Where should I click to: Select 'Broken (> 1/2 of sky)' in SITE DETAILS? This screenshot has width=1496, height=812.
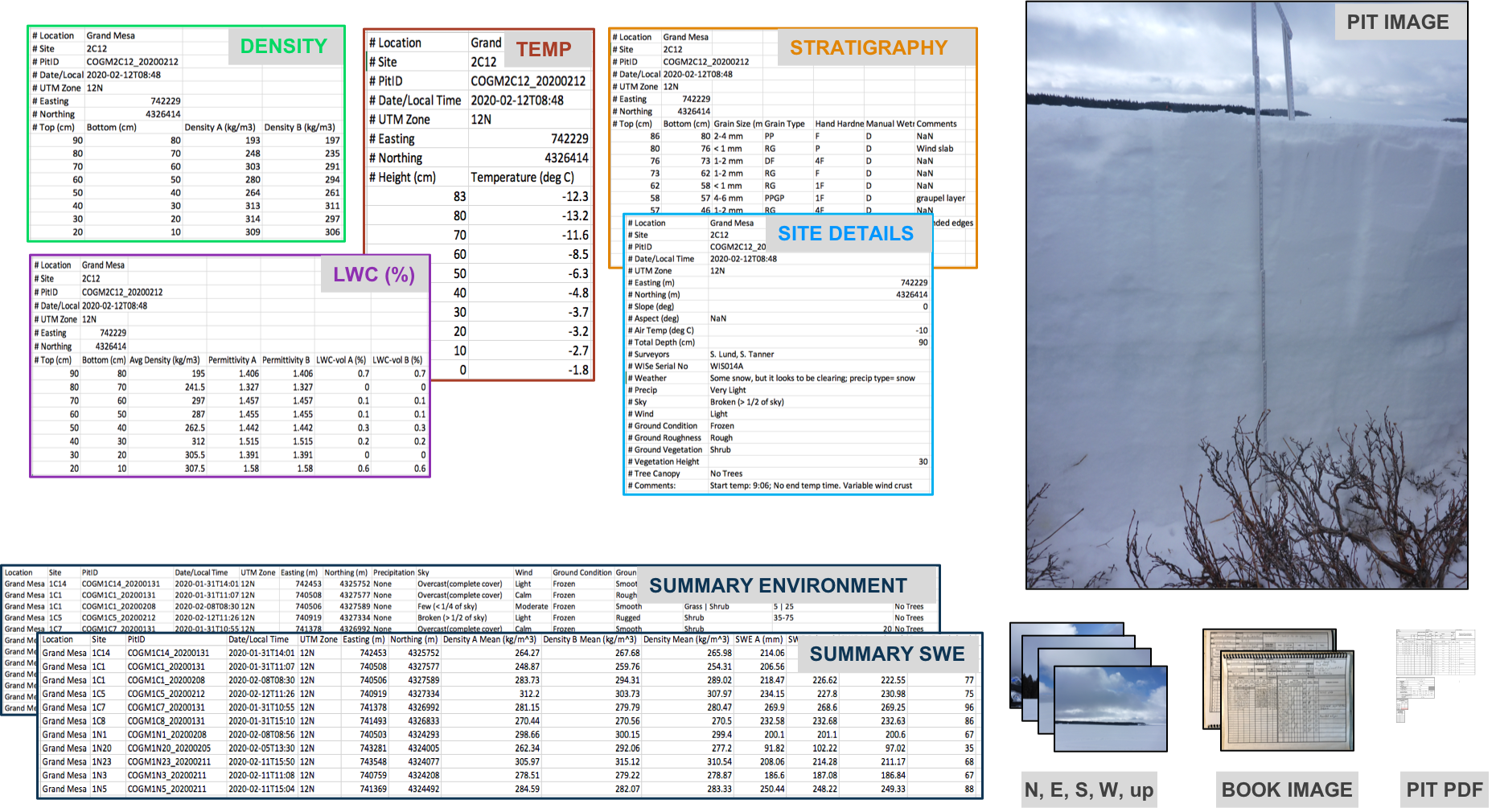[746, 402]
